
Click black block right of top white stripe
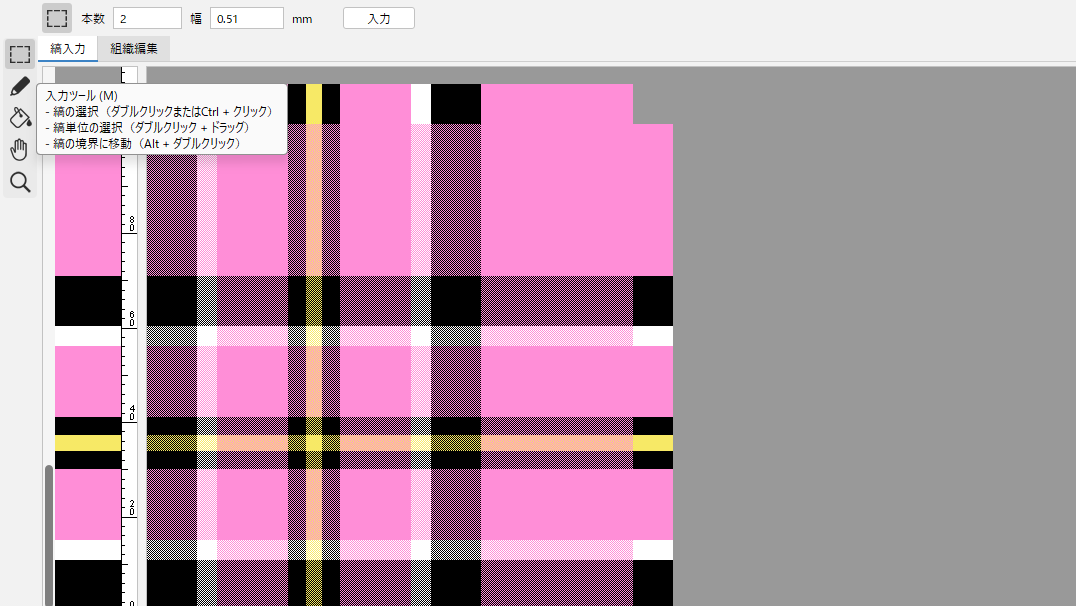click(456, 103)
